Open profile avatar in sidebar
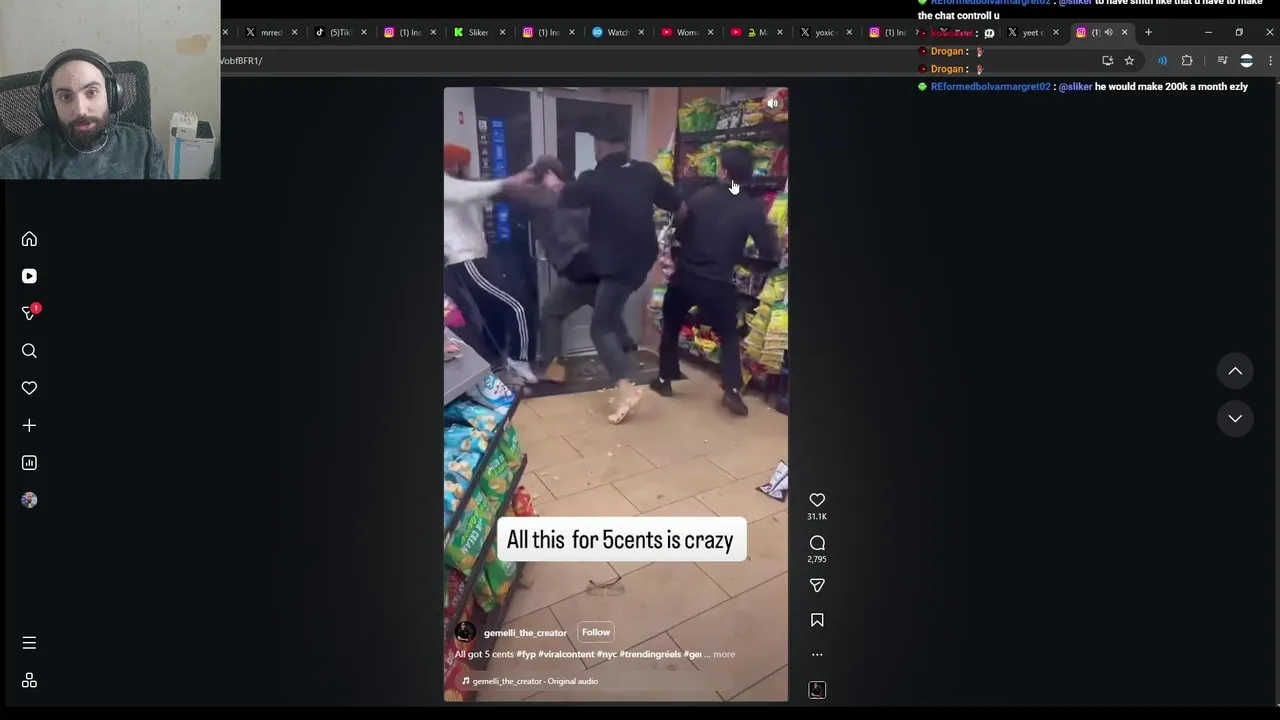This screenshot has width=1280, height=720. [x=29, y=500]
